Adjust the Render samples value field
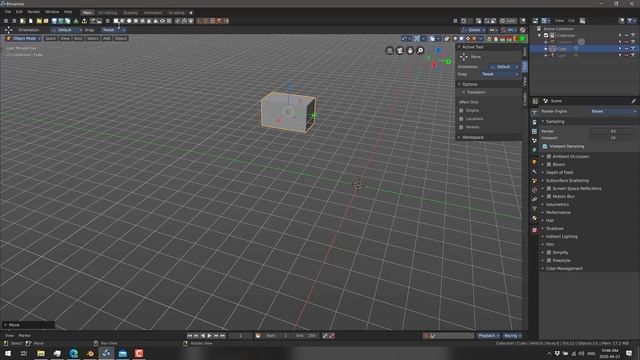The height and width of the screenshot is (360, 640). pos(613,131)
